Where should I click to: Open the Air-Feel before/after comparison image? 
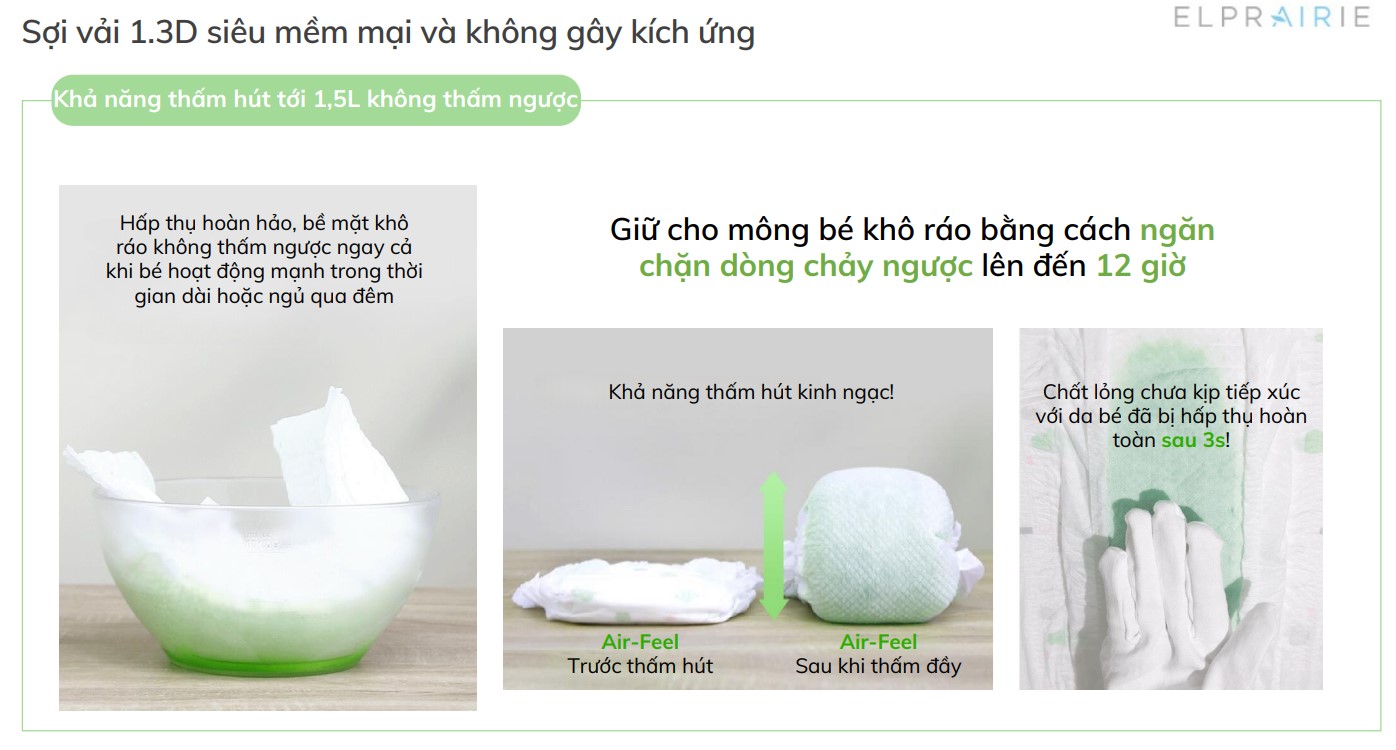pyautogui.click(x=748, y=509)
